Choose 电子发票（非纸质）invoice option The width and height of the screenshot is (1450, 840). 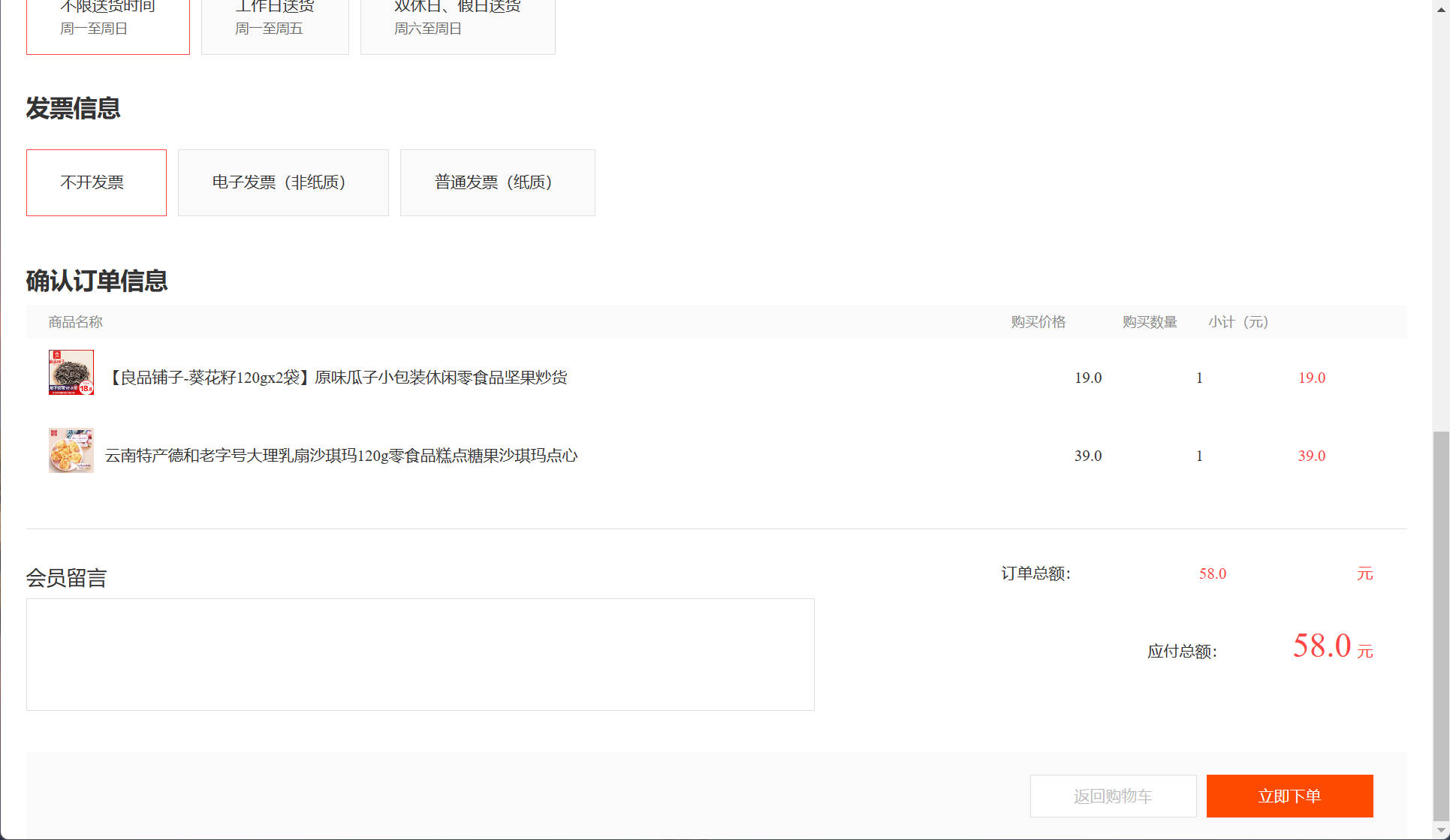pos(283,182)
